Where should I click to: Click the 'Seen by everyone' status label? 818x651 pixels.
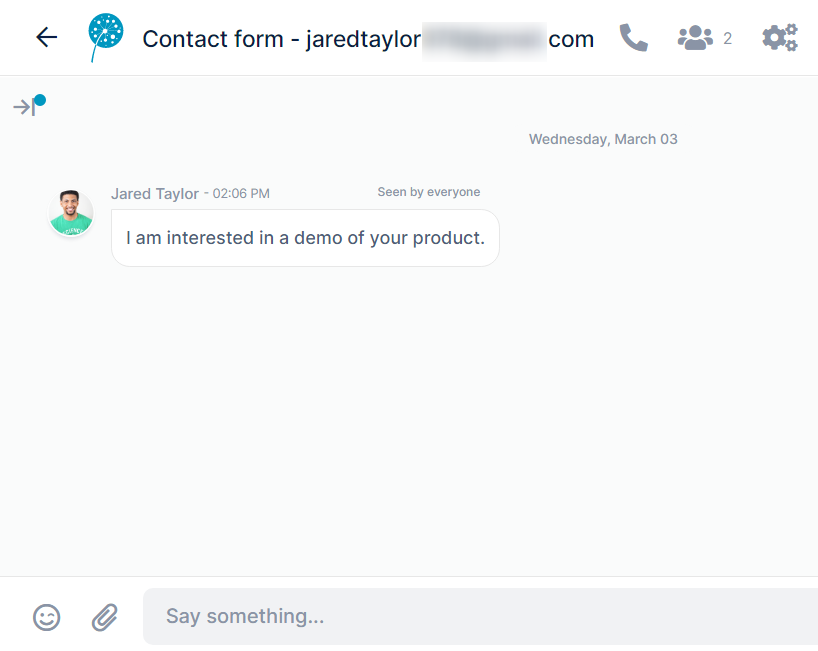click(429, 192)
